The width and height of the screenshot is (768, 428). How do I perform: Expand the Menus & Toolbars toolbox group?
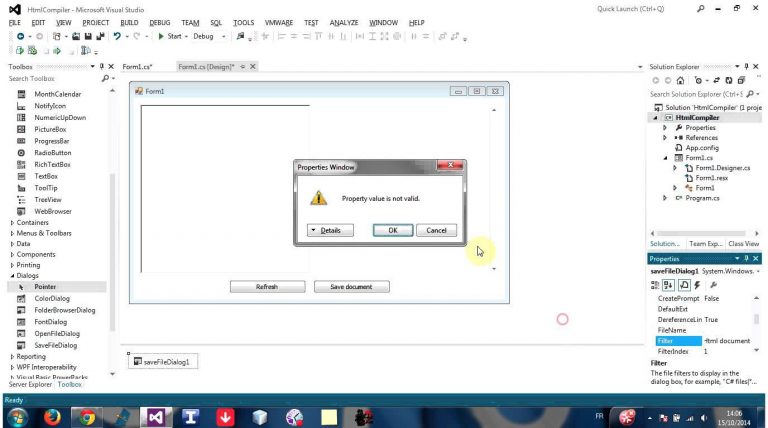[12, 233]
